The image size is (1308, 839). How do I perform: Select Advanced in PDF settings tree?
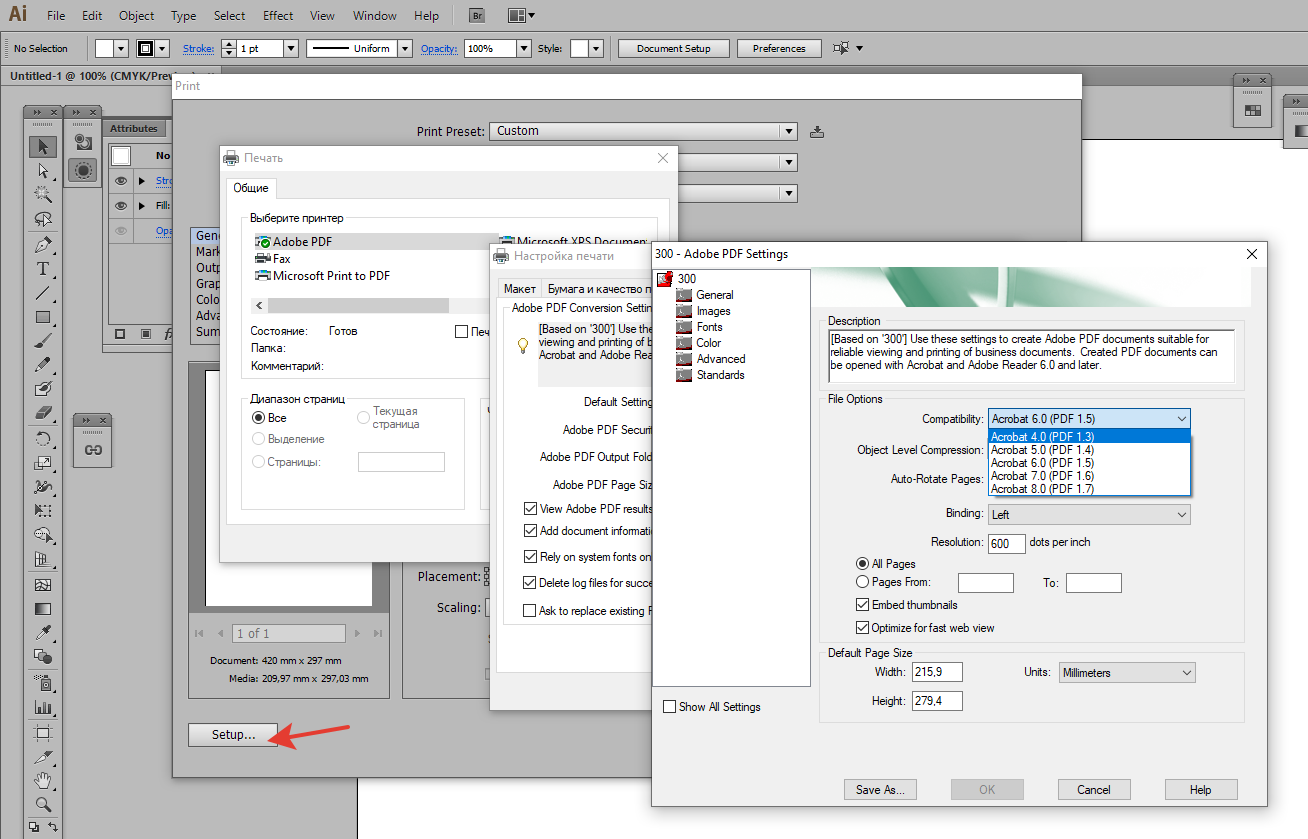[721, 359]
